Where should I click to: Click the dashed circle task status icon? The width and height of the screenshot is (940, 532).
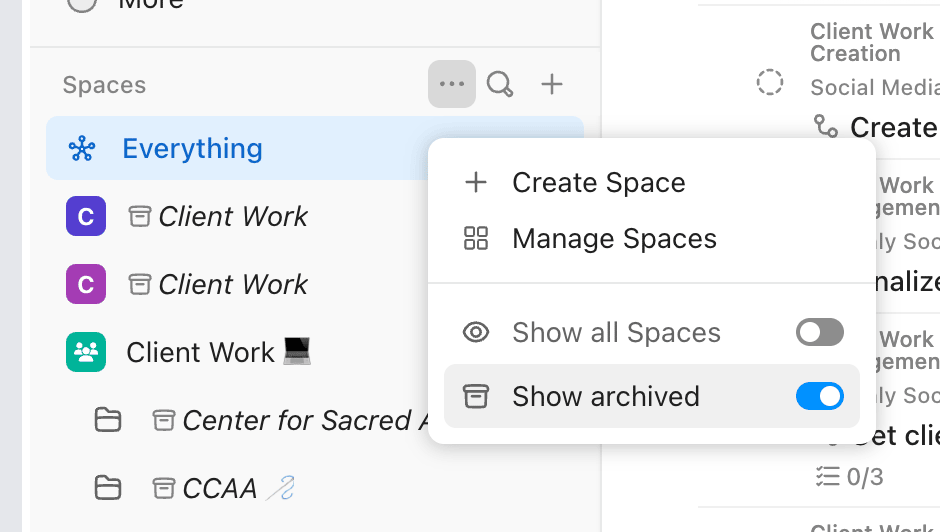click(x=770, y=82)
